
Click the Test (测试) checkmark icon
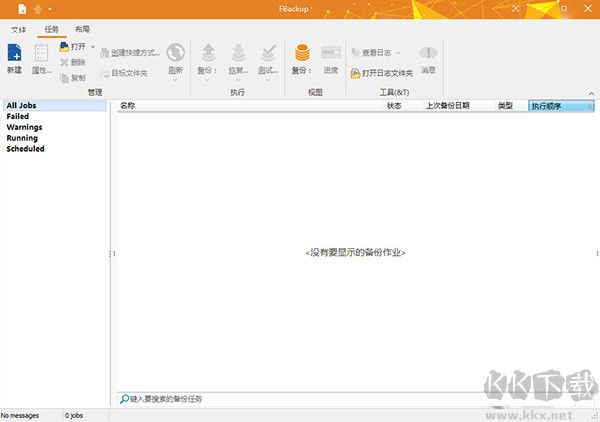tap(268, 53)
